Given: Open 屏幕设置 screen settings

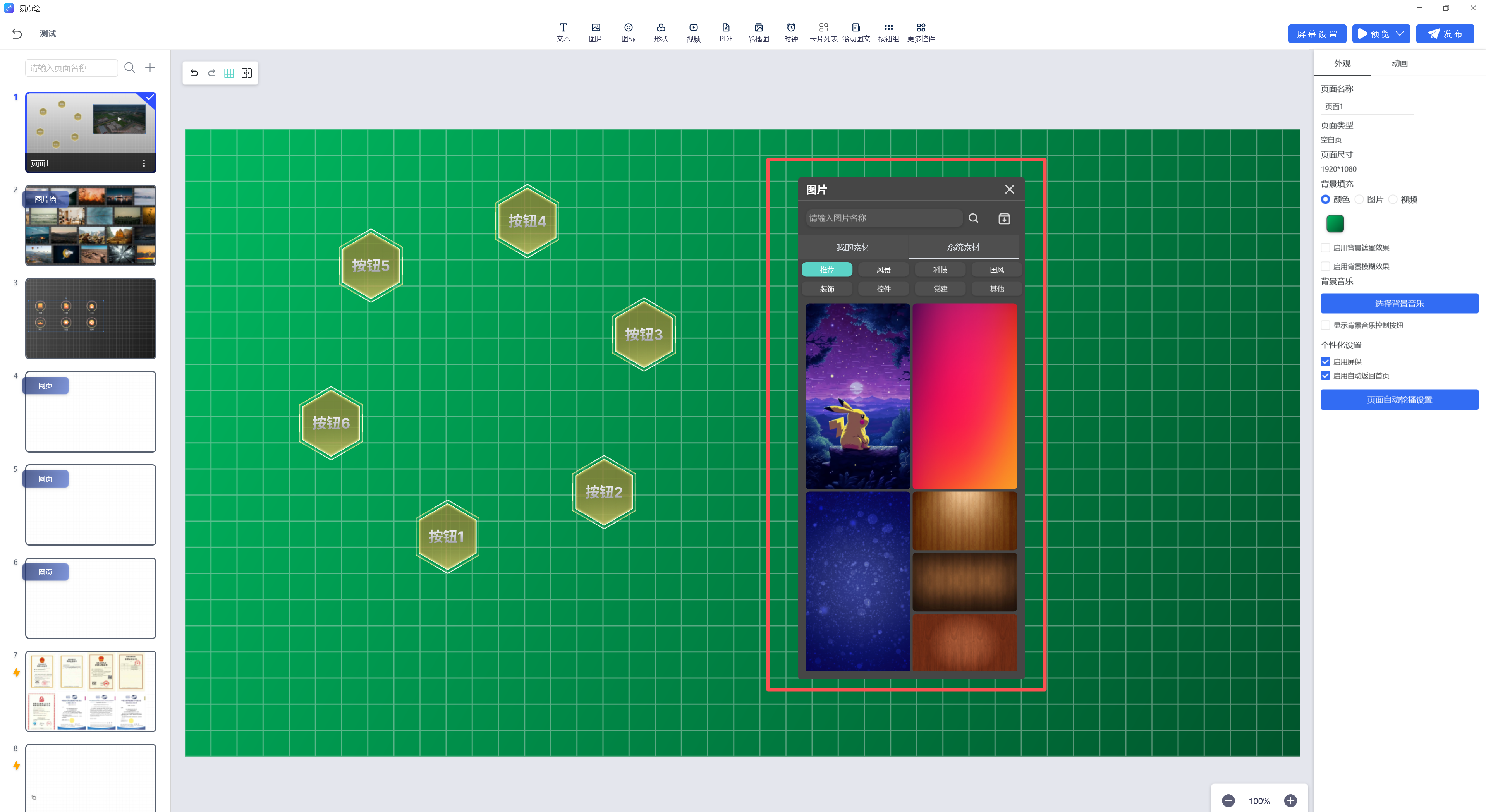Looking at the screenshot, I should (1317, 33).
